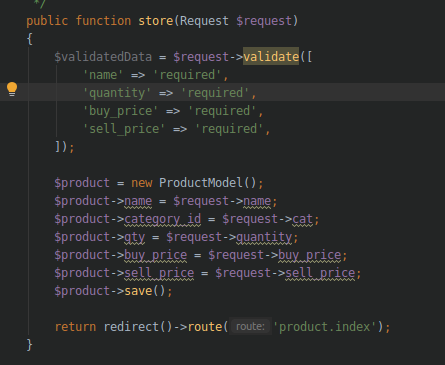
Task: Click the category_id property on $product
Action: [163, 219]
